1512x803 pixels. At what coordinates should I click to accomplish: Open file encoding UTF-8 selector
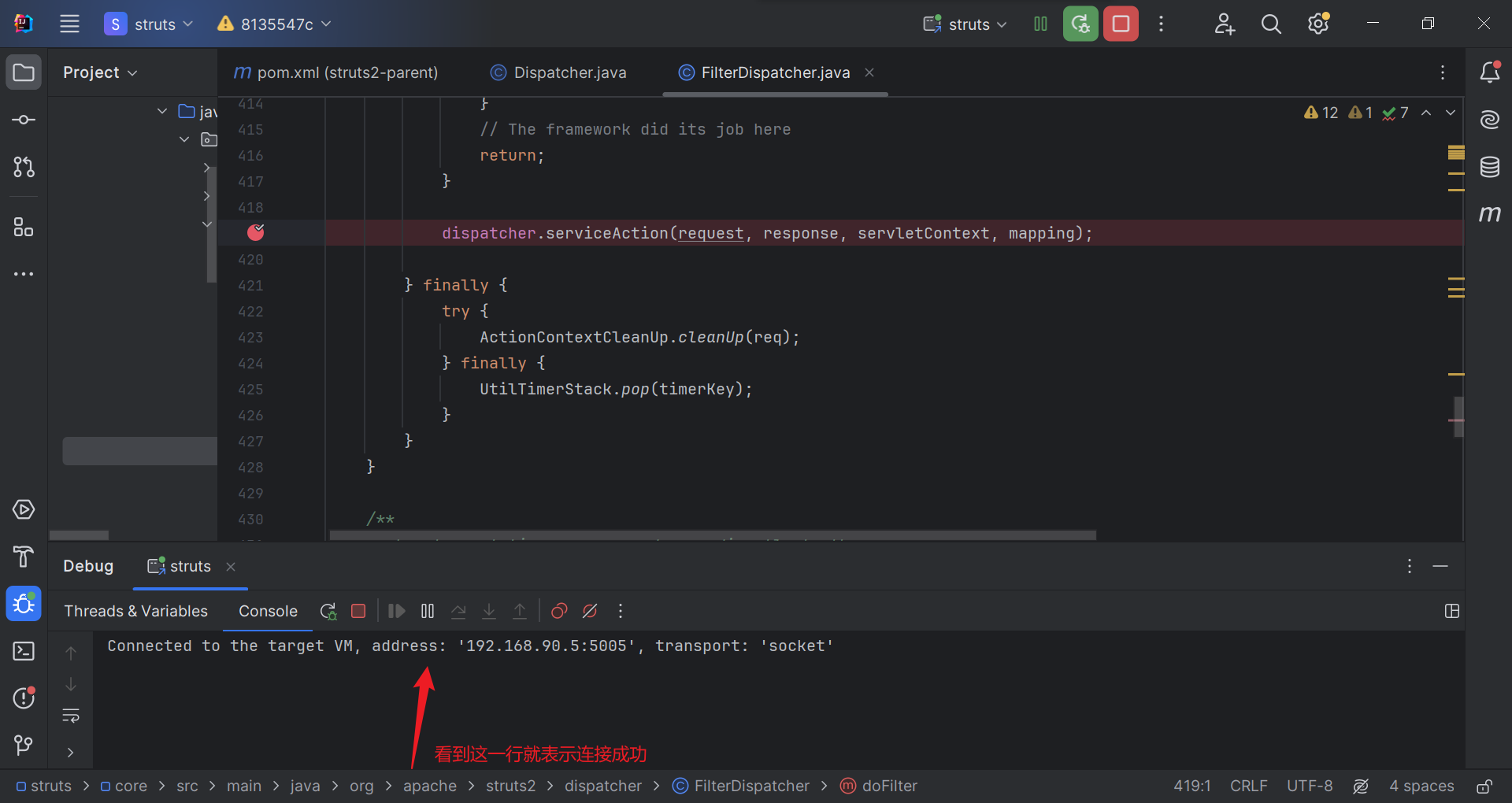pyautogui.click(x=1310, y=786)
